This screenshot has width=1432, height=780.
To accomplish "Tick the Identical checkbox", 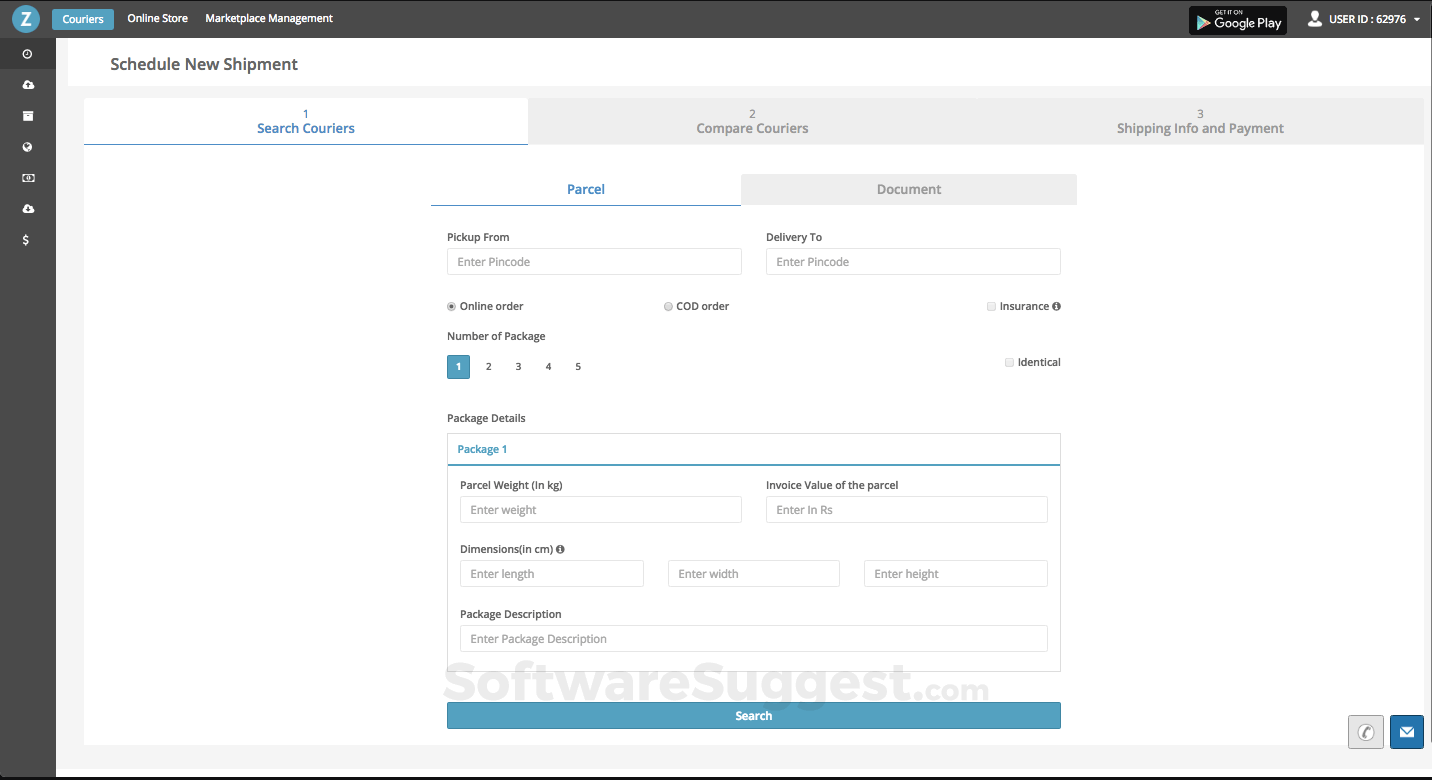I will (x=1009, y=362).
